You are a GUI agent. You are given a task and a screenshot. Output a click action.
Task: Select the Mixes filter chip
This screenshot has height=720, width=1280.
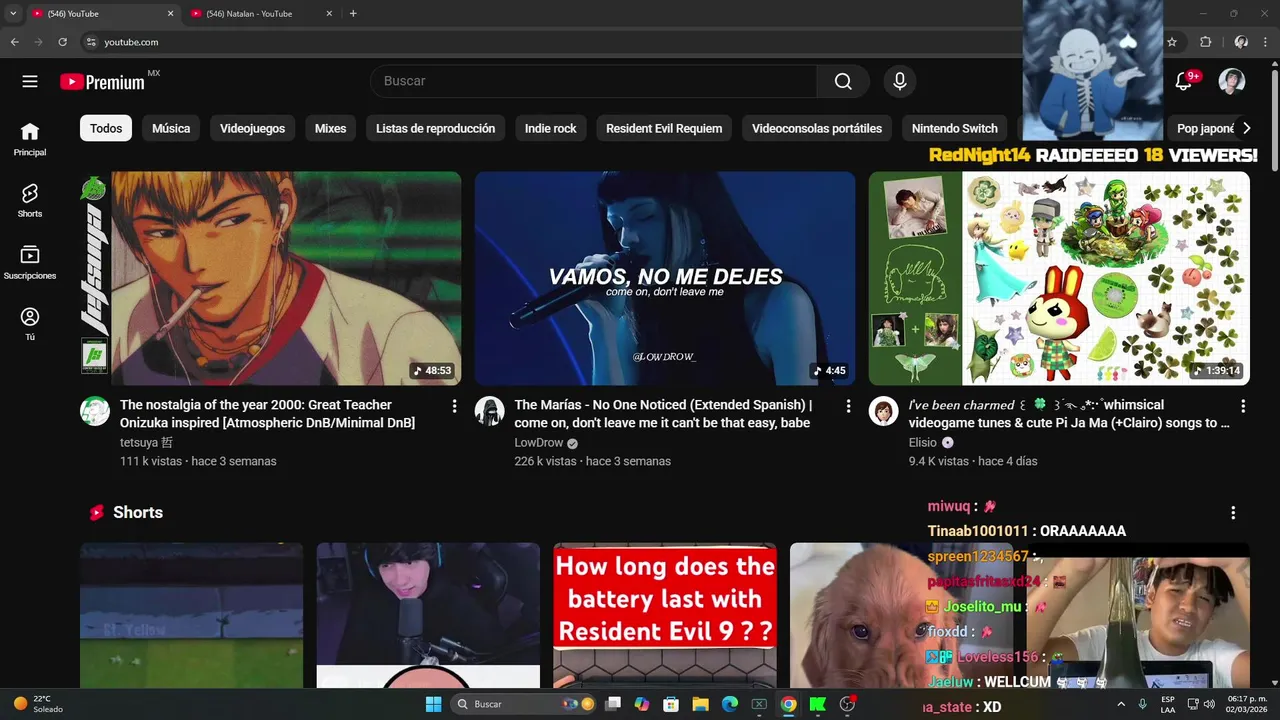coord(330,128)
